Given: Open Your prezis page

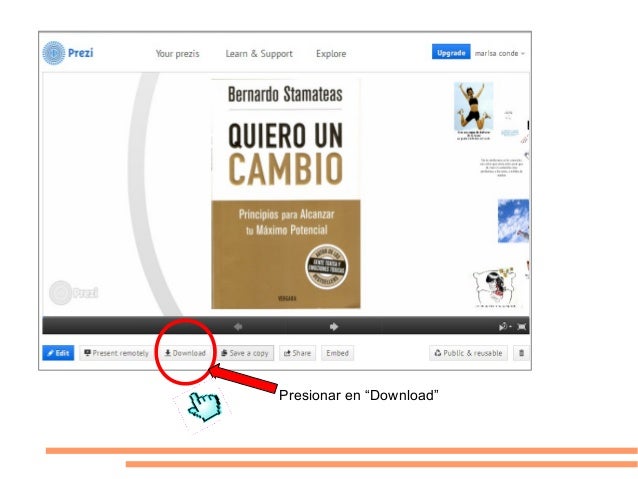Looking at the screenshot, I should click(177, 54).
